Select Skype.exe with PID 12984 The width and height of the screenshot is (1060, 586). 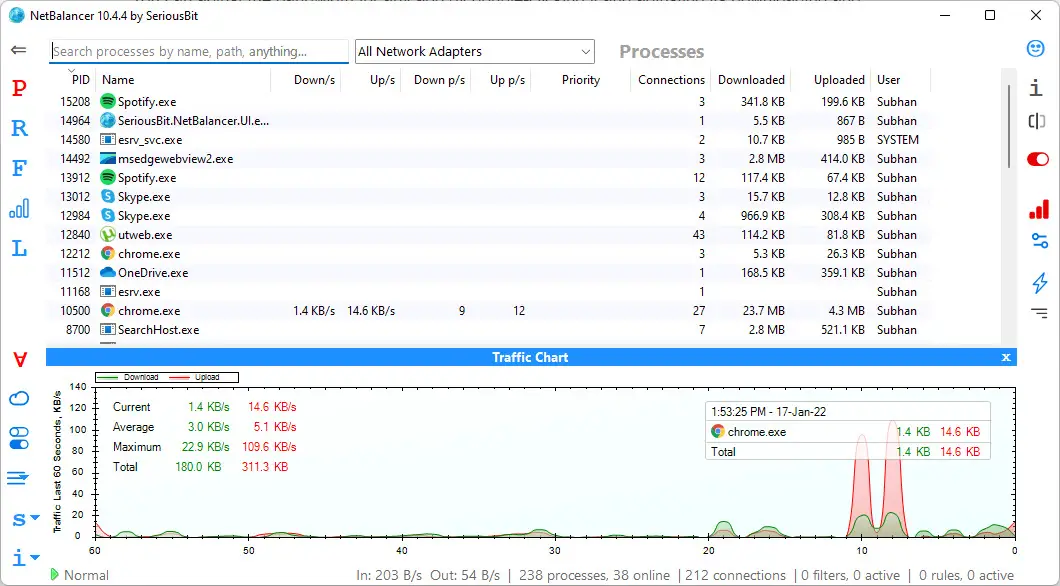[x=489, y=216]
